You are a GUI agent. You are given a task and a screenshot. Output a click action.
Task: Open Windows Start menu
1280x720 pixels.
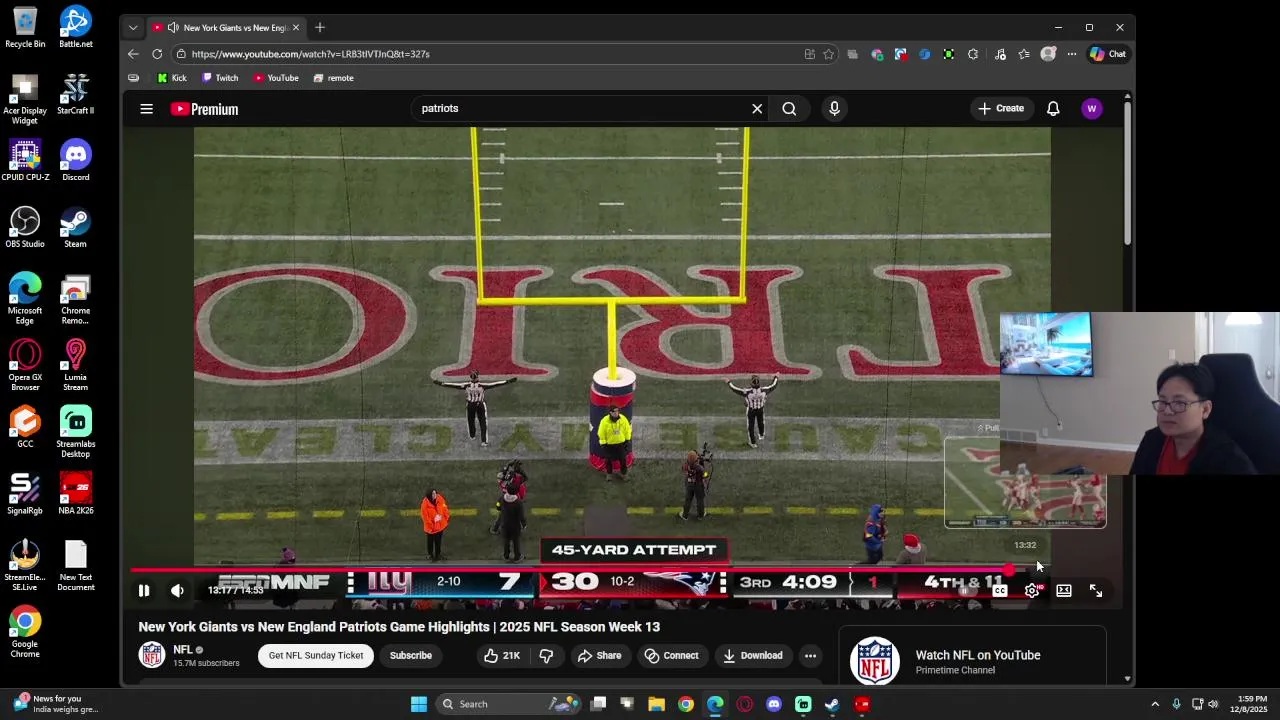tap(419, 704)
